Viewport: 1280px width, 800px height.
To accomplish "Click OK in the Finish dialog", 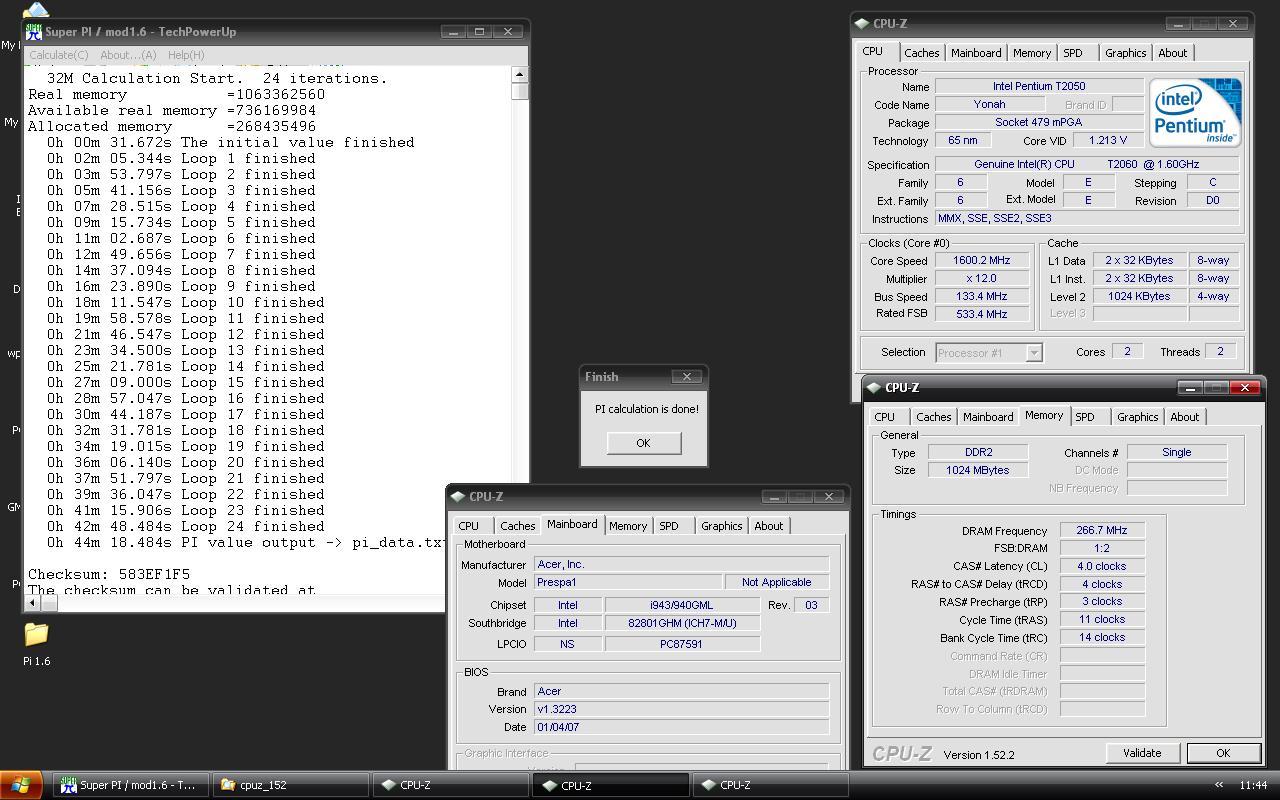I will coord(643,443).
